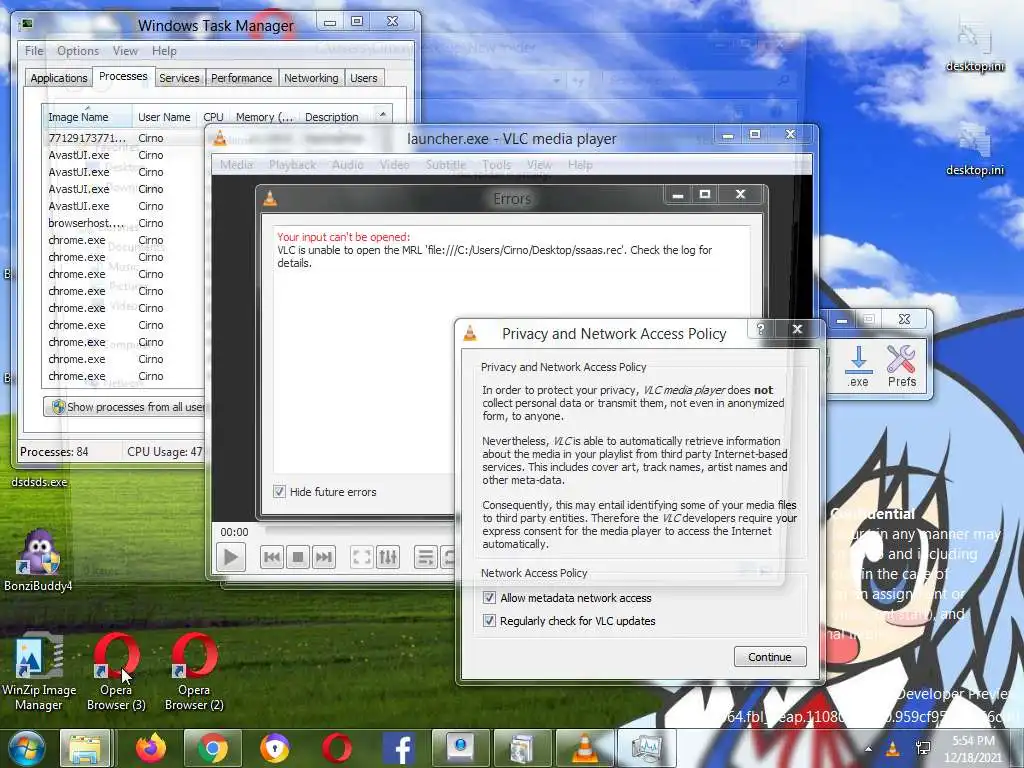Viewport: 1024px width, 768px height.
Task: Select Opera Browser (2) desktop icon
Action: tap(194, 673)
